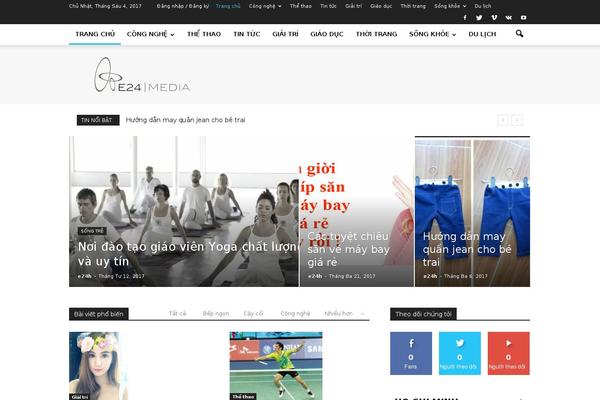The width and height of the screenshot is (600, 400).
Task: Click the Sống trẻ category badge
Action: click(x=92, y=231)
